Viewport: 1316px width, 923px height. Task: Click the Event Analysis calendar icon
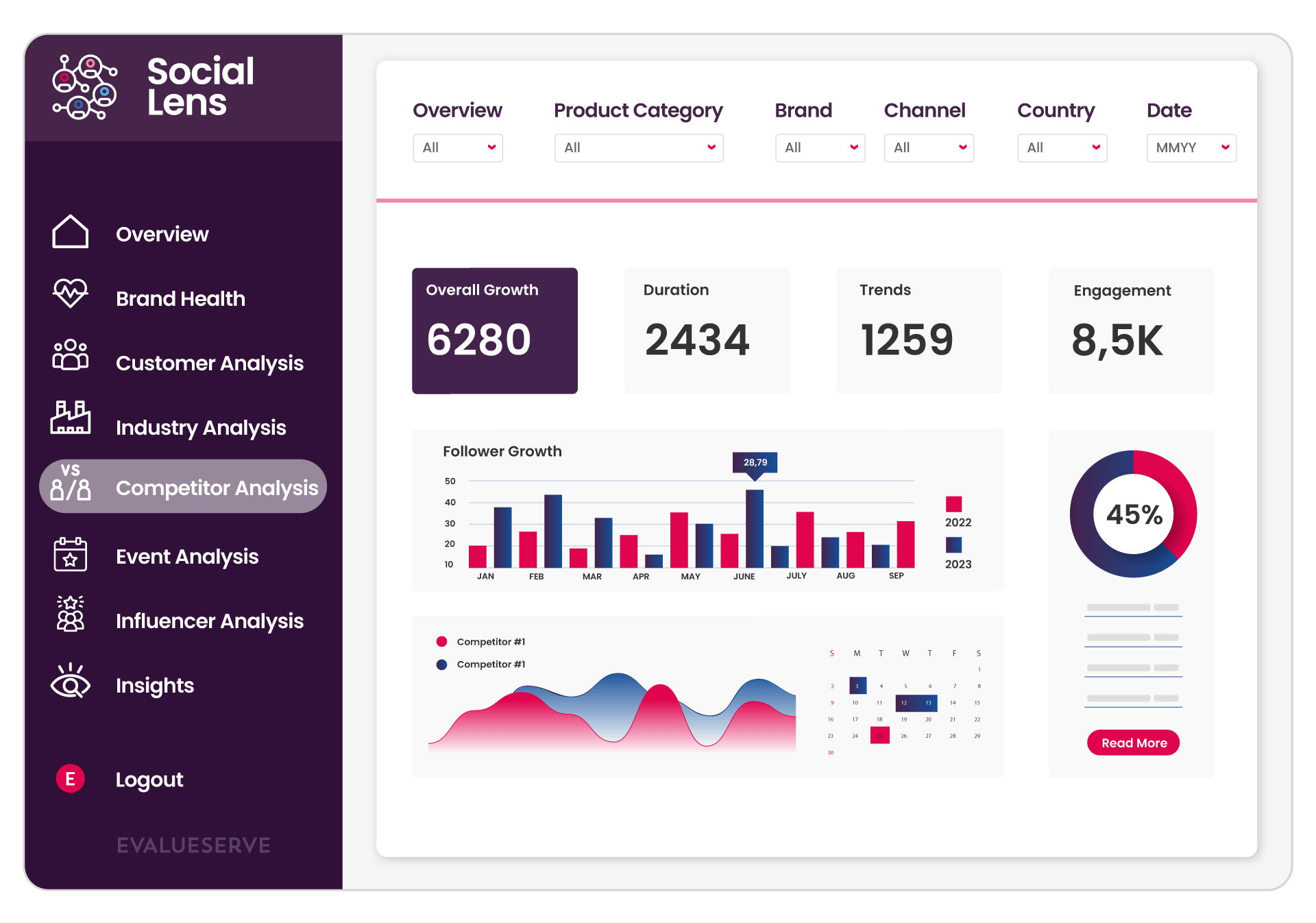pyautogui.click(x=71, y=555)
